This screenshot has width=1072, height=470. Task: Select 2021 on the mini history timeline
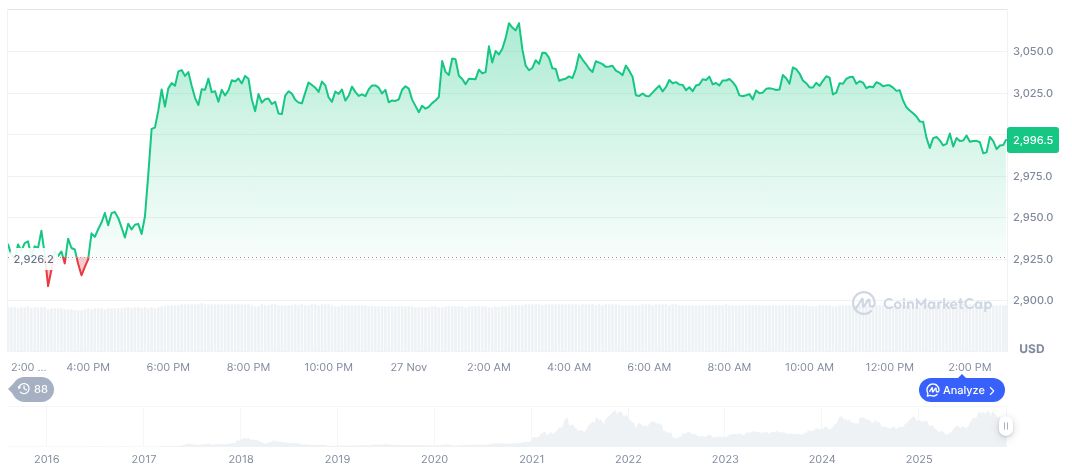[531, 459]
